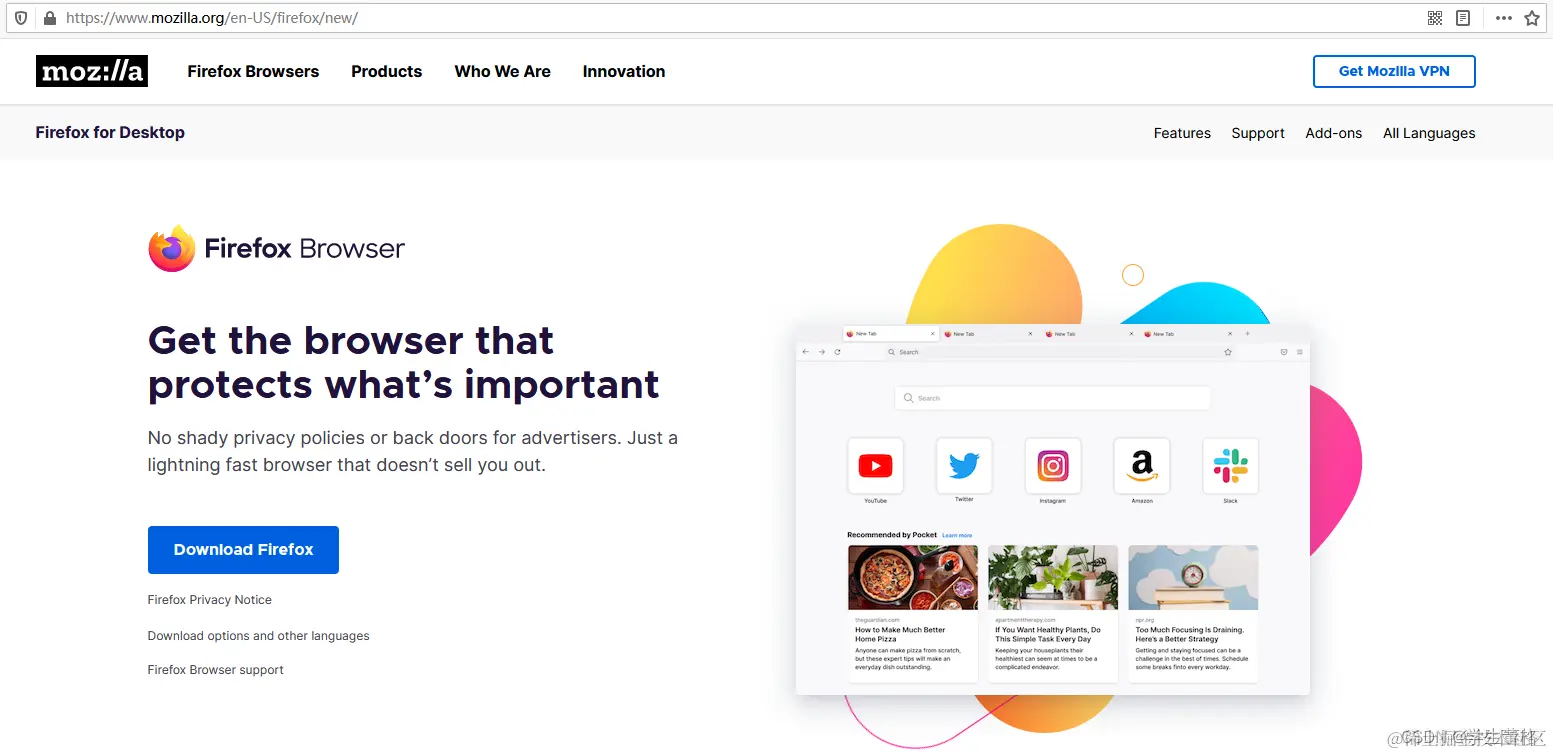
Task: Open All Languages link
Action: point(1429,133)
